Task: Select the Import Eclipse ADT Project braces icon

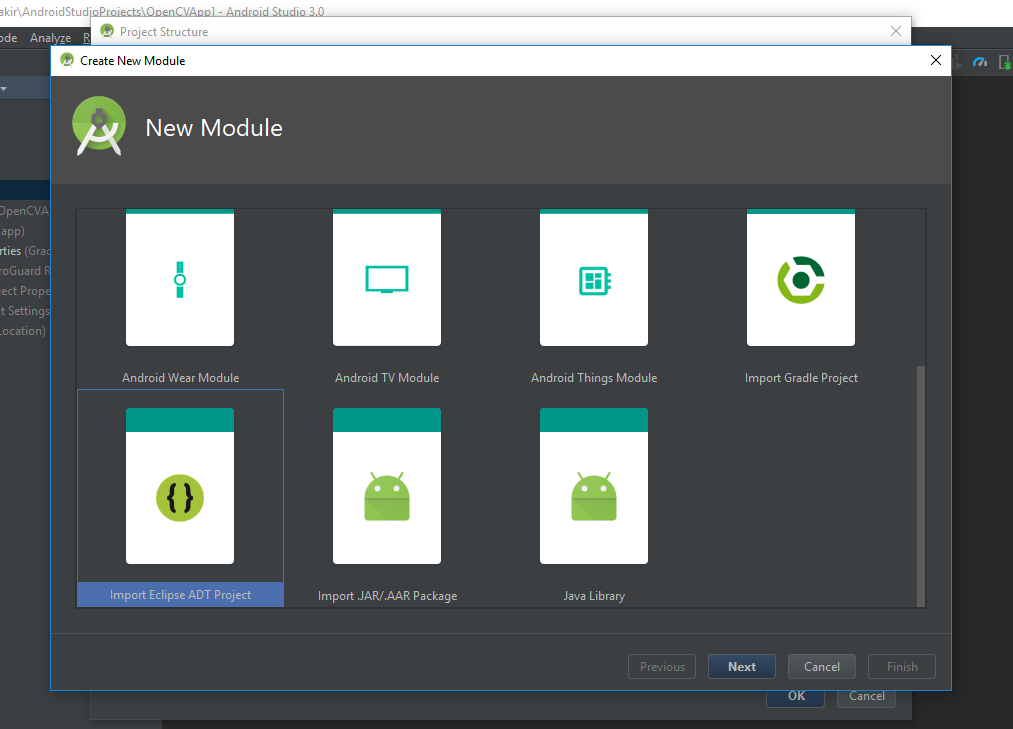Action: pos(180,498)
